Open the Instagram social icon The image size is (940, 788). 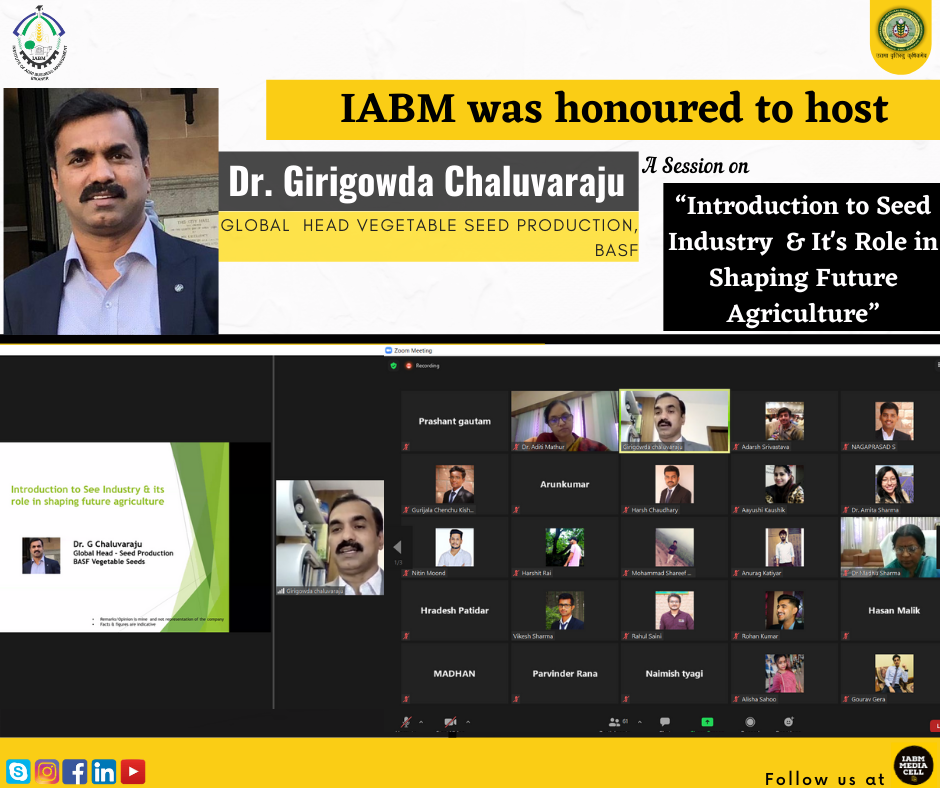[47, 771]
